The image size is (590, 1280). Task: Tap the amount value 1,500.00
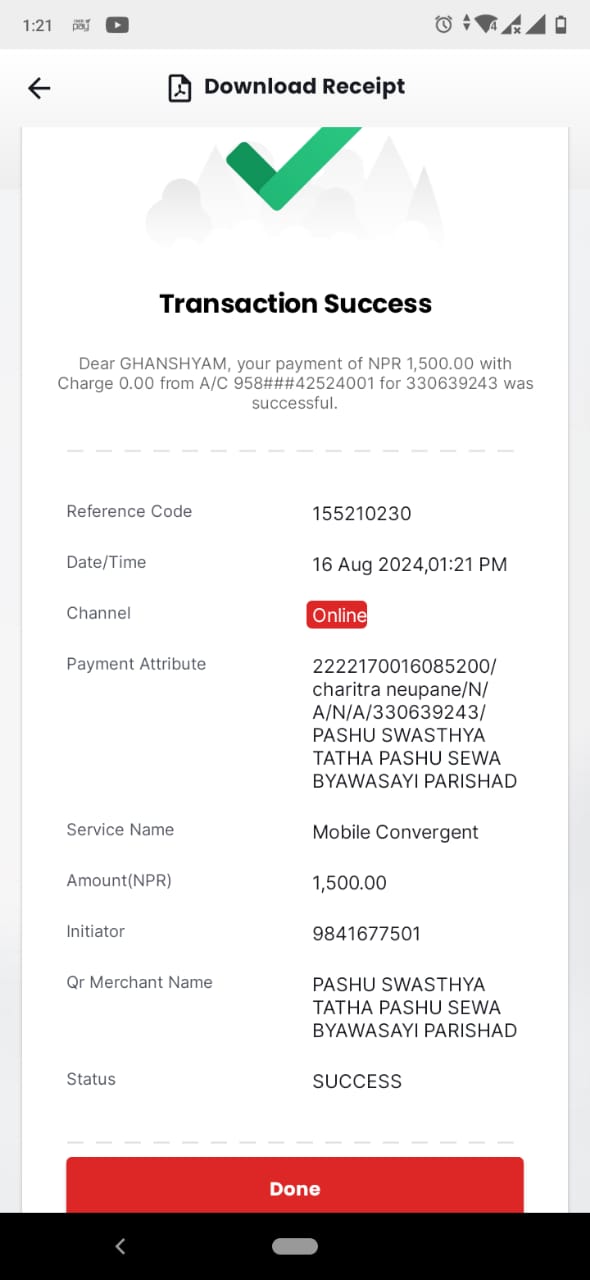(350, 883)
